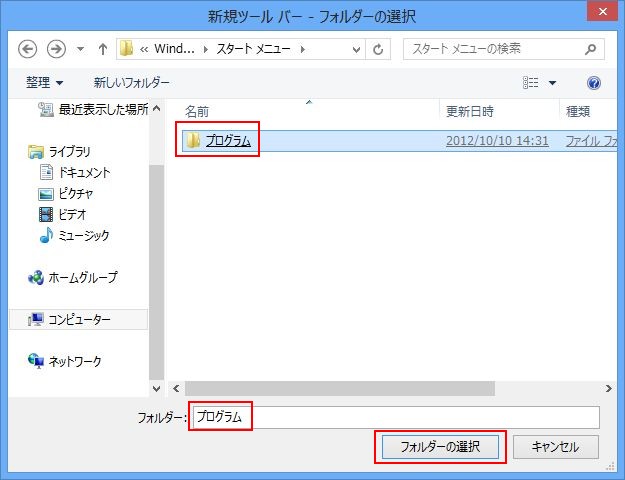
Task: Open the 整理 dropdown menu
Action: click(x=44, y=83)
